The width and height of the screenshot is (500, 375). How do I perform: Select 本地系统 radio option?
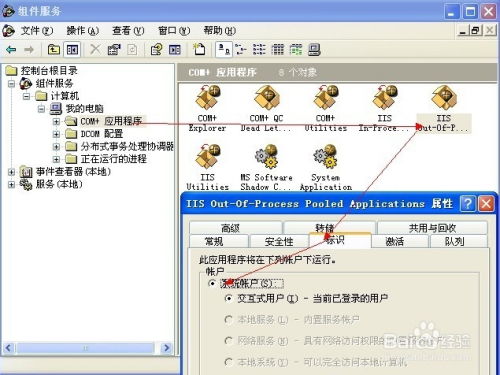click(228, 362)
